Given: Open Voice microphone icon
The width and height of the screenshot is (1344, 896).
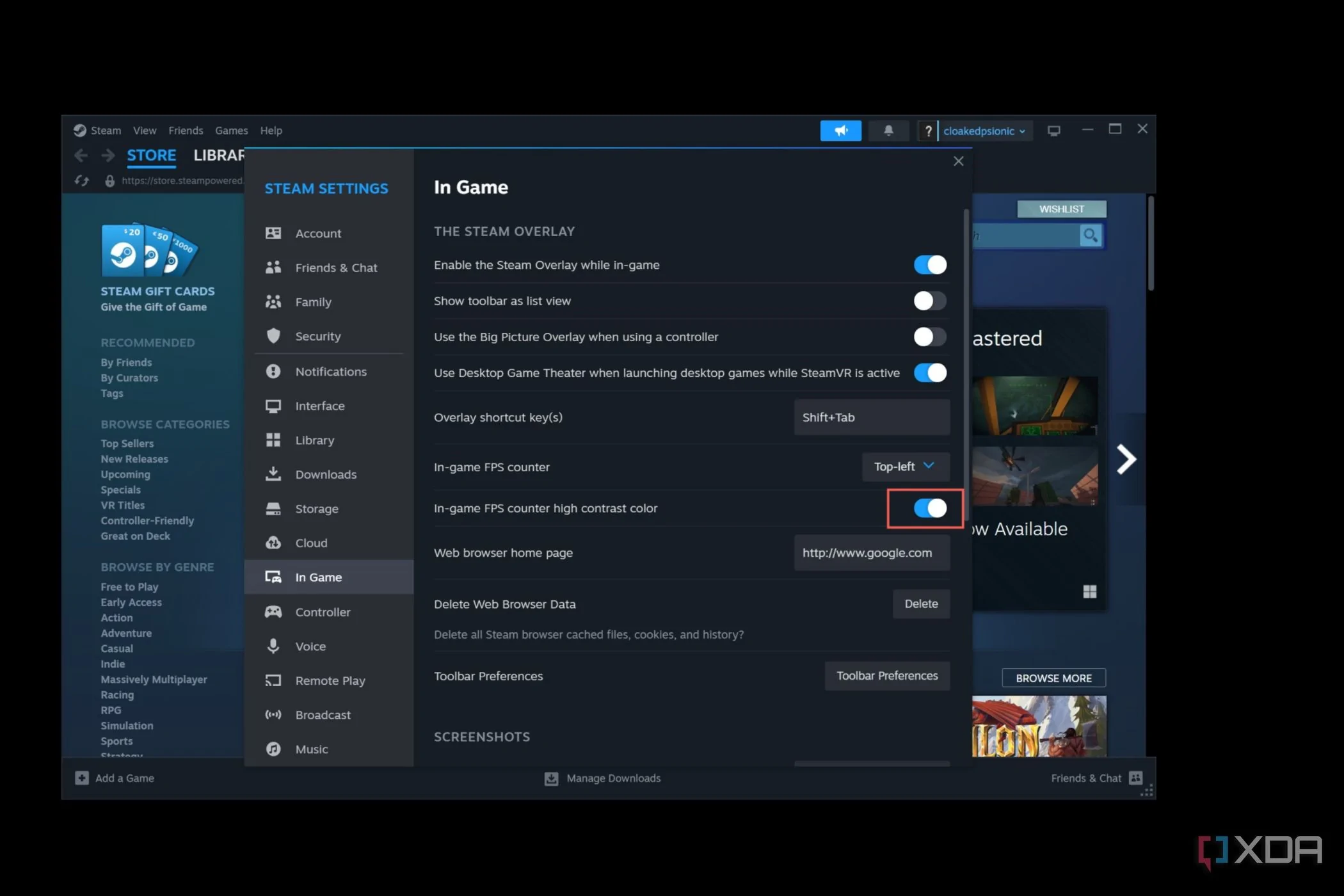Looking at the screenshot, I should (x=273, y=646).
